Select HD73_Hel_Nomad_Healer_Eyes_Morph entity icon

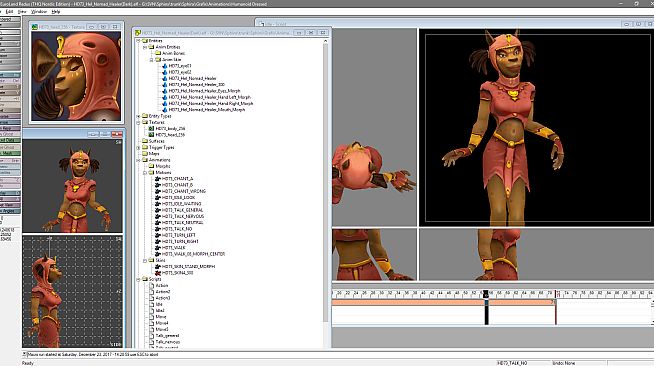(165, 91)
